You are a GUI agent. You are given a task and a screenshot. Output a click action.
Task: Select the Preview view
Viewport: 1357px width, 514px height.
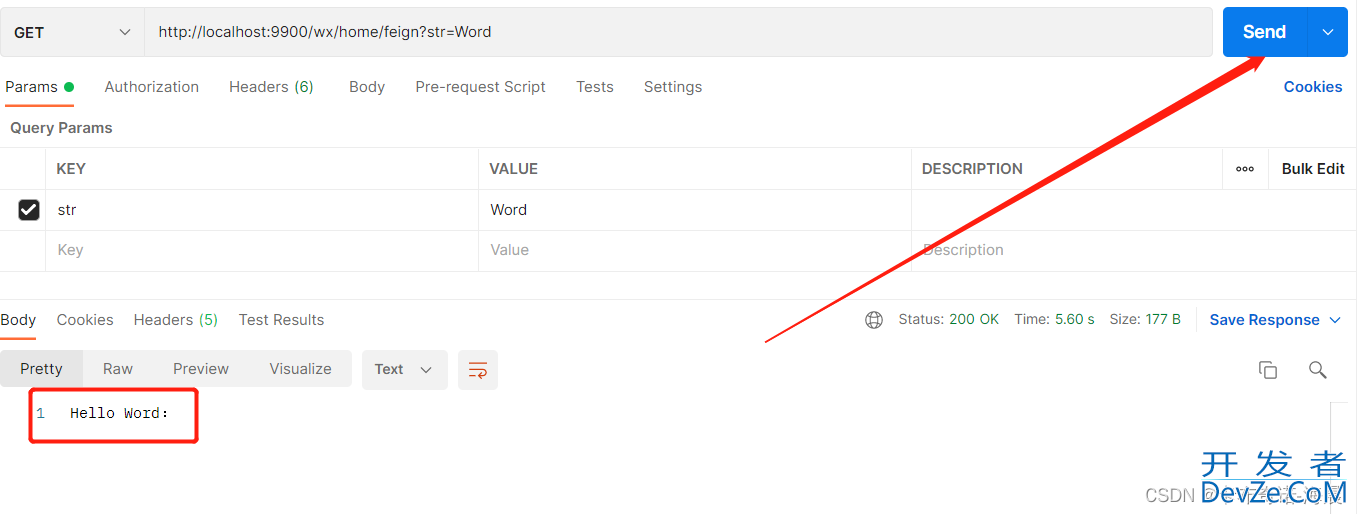[x=201, y=369]
